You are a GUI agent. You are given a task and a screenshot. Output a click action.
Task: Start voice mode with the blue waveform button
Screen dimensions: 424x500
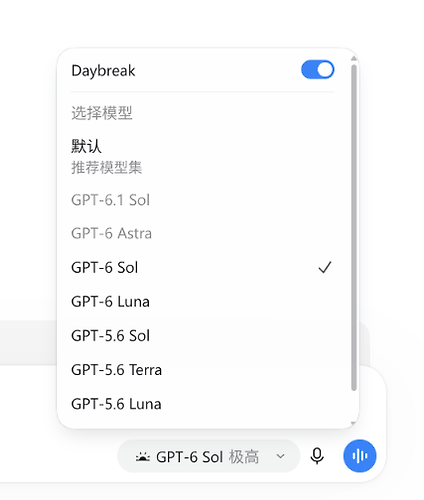[360, 456]
